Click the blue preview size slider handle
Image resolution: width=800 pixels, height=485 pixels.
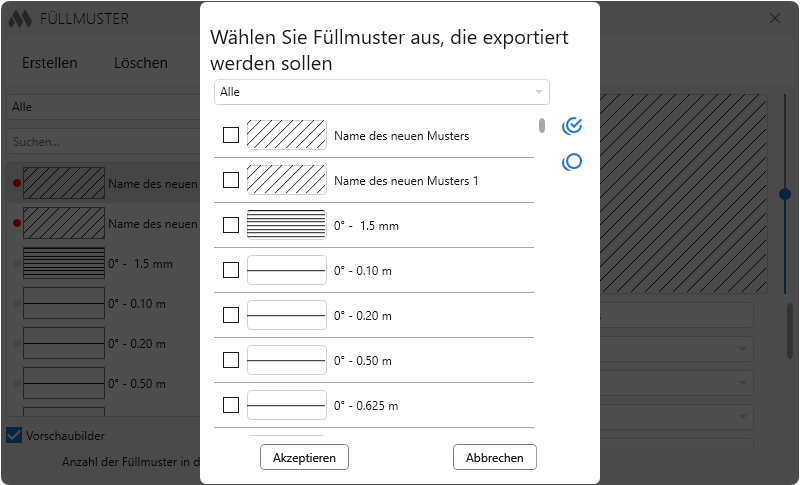785,194
